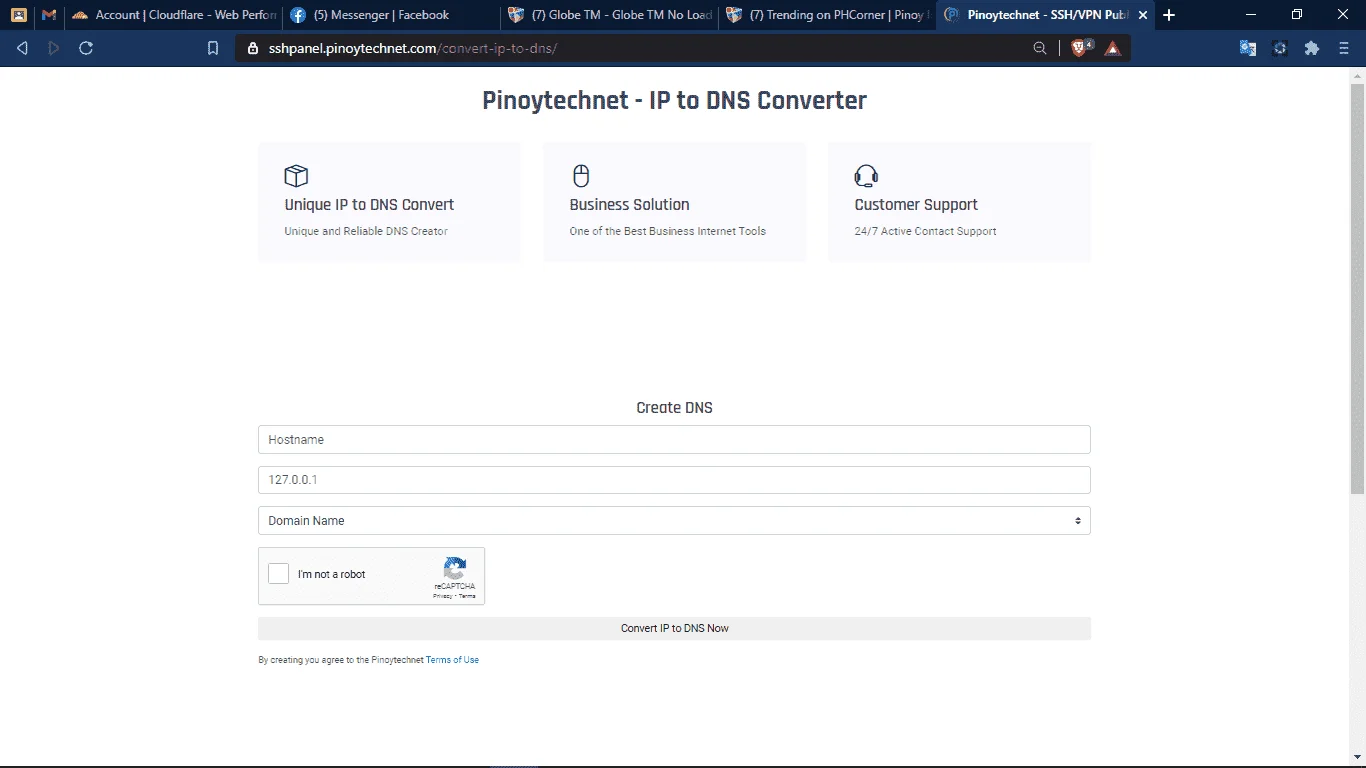The height and width of the screenshot is (768, 1366).
Task: Open a new browser tab
Action: (x=1169, y=15)
